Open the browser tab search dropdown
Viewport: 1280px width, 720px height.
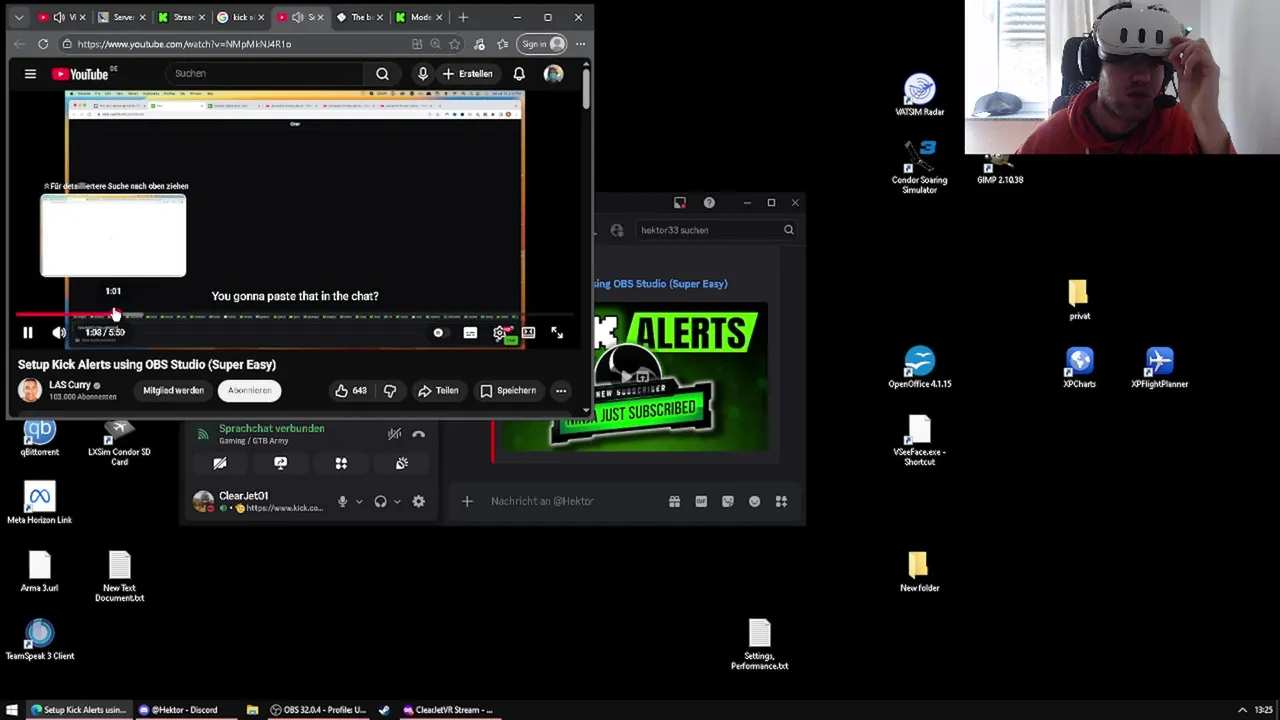[x=19, y=17]
